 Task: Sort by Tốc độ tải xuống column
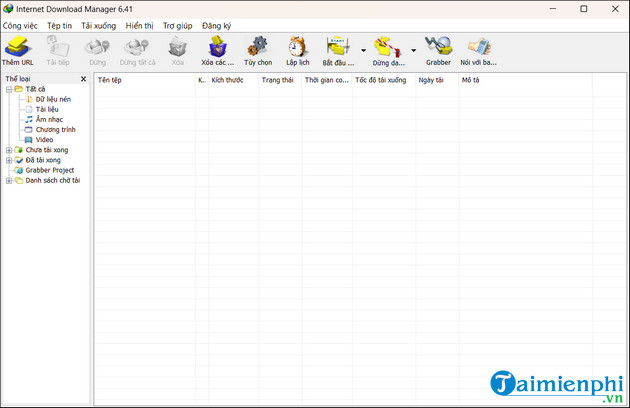384,80
